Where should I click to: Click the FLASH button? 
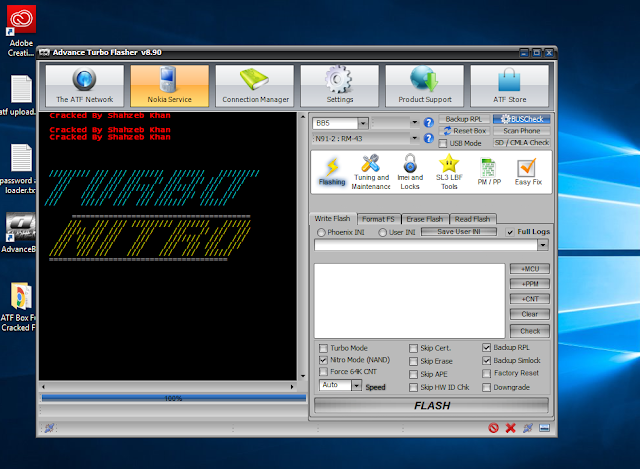431,406
